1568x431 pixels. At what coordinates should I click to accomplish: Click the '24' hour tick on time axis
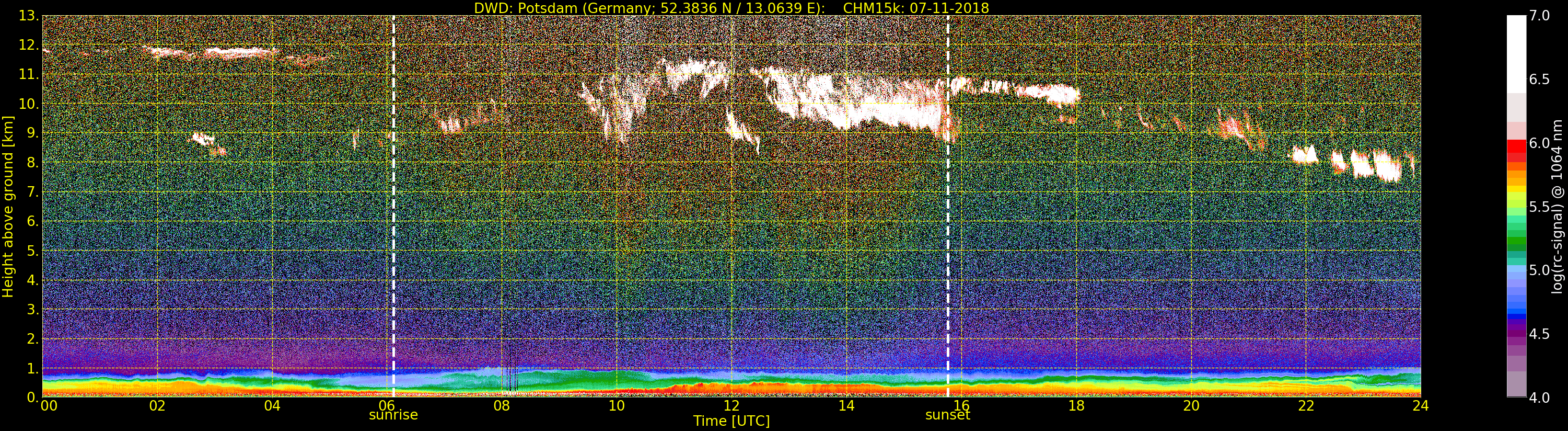pyautogui.click(x=1420, y=406)
